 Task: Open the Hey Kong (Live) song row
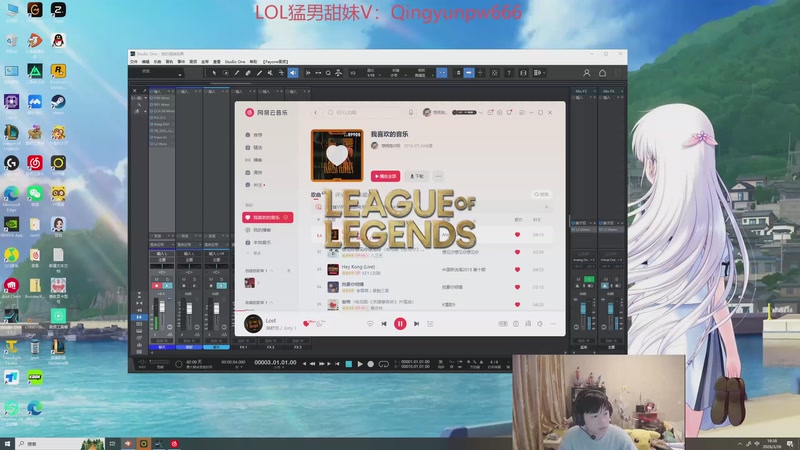(430, 269)
